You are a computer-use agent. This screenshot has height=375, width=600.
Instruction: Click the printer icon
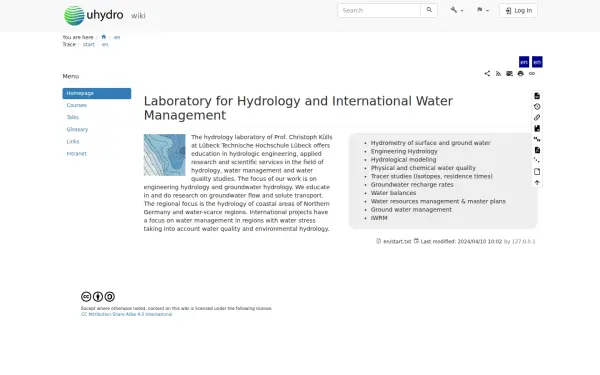point(520,73)
